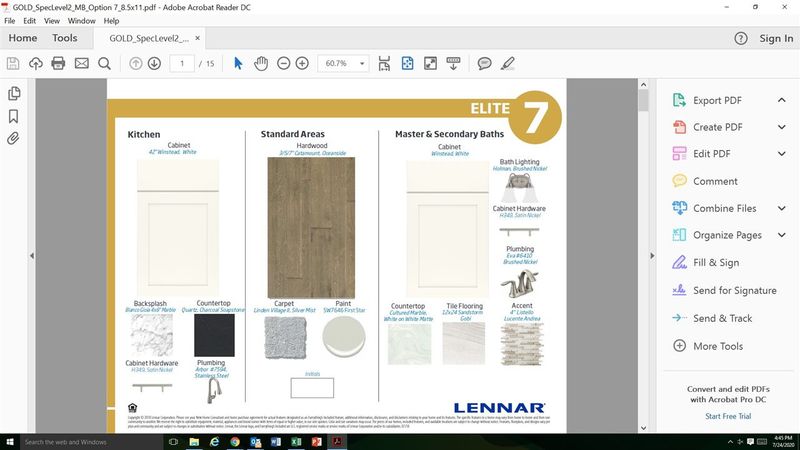800x450 pixels.
Task: Open the Edit PDF tool
Action: [x=711, y=154]
